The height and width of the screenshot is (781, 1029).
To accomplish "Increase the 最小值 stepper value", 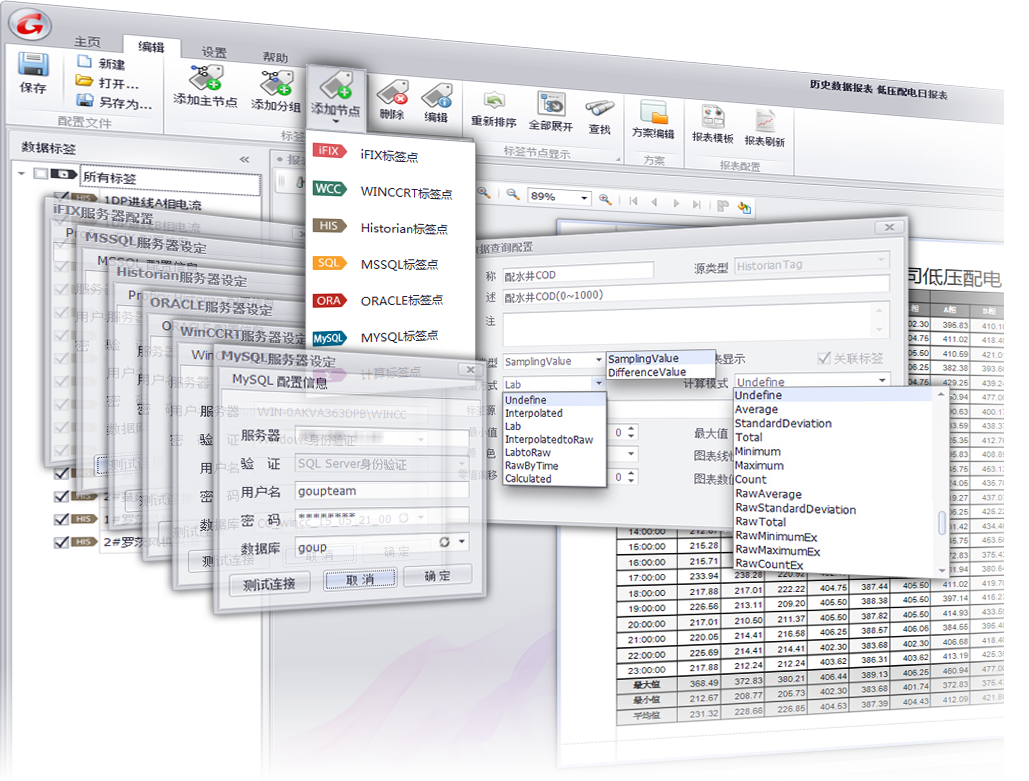I will coord(631,429).
